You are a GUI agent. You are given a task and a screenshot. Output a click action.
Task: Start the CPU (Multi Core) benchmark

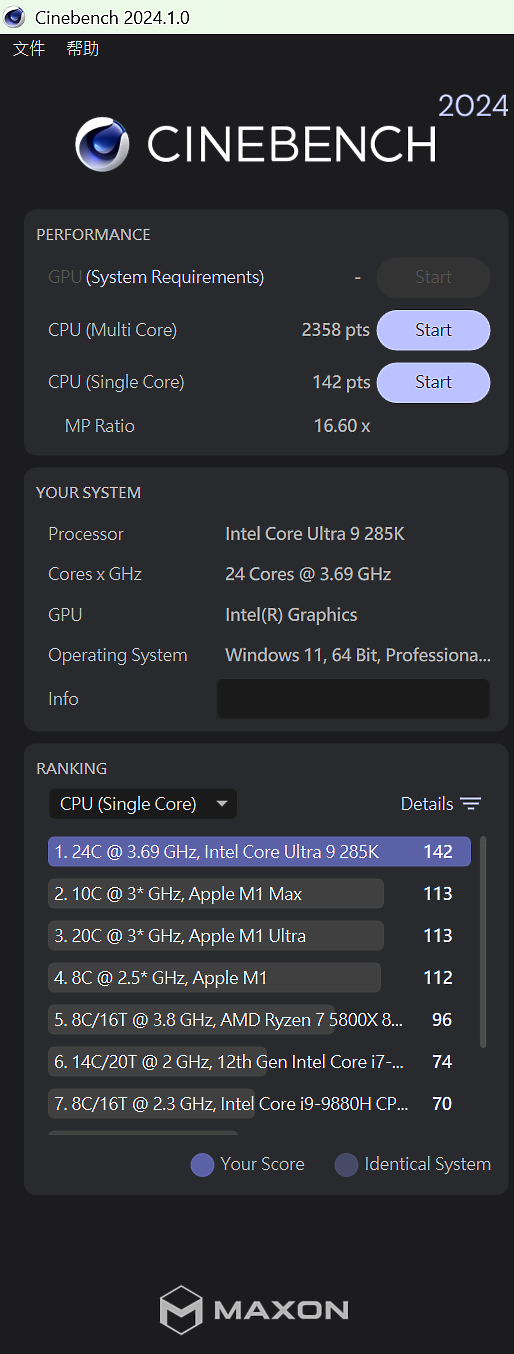433,330
